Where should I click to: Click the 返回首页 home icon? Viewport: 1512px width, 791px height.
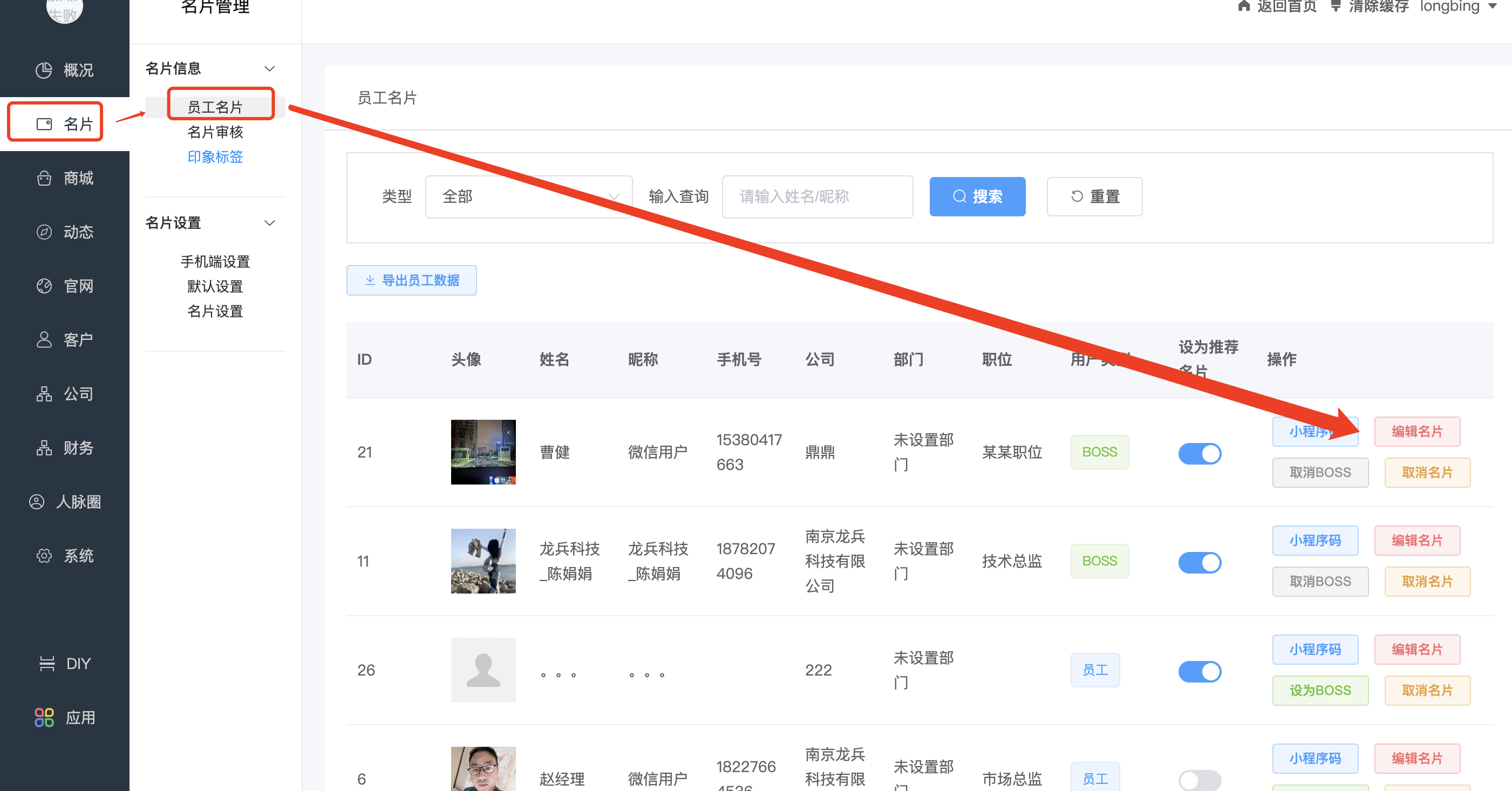tap(1244, 6)
